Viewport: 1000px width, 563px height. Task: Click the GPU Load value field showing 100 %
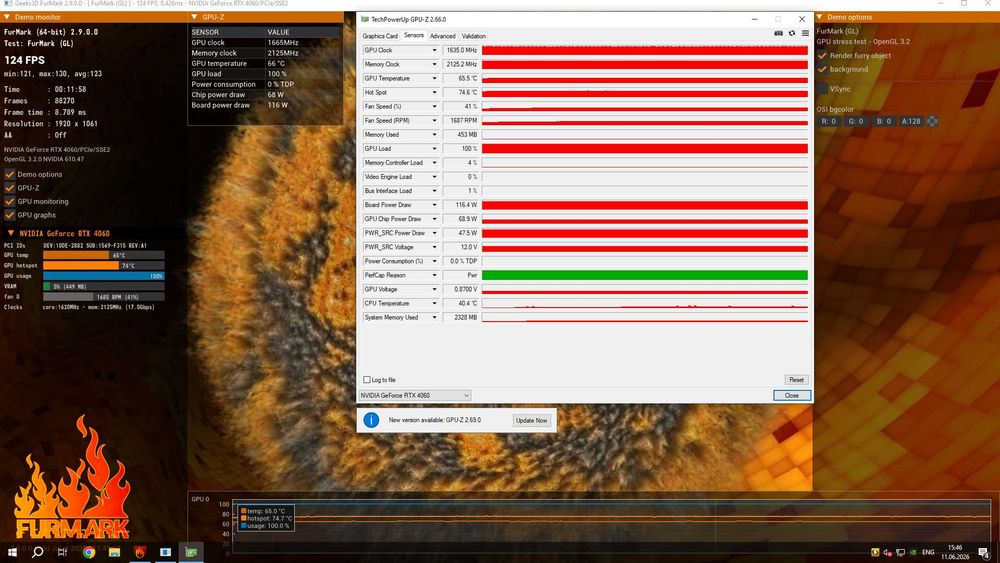click(460, 149)
